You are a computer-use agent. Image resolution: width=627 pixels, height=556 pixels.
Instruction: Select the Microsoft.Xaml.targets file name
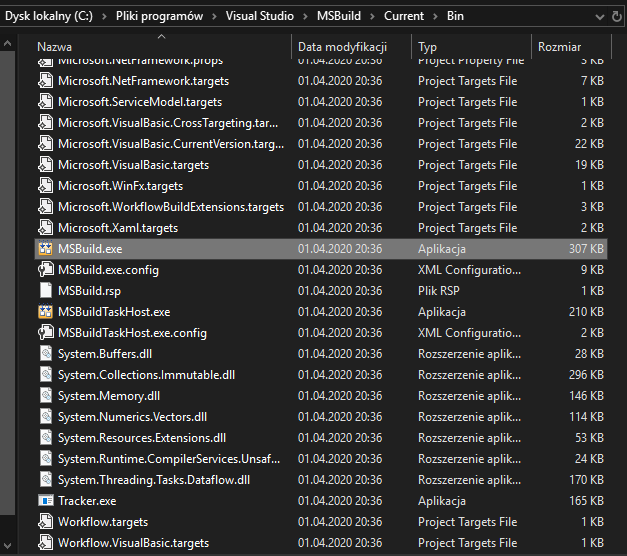[x=118, y=228]
